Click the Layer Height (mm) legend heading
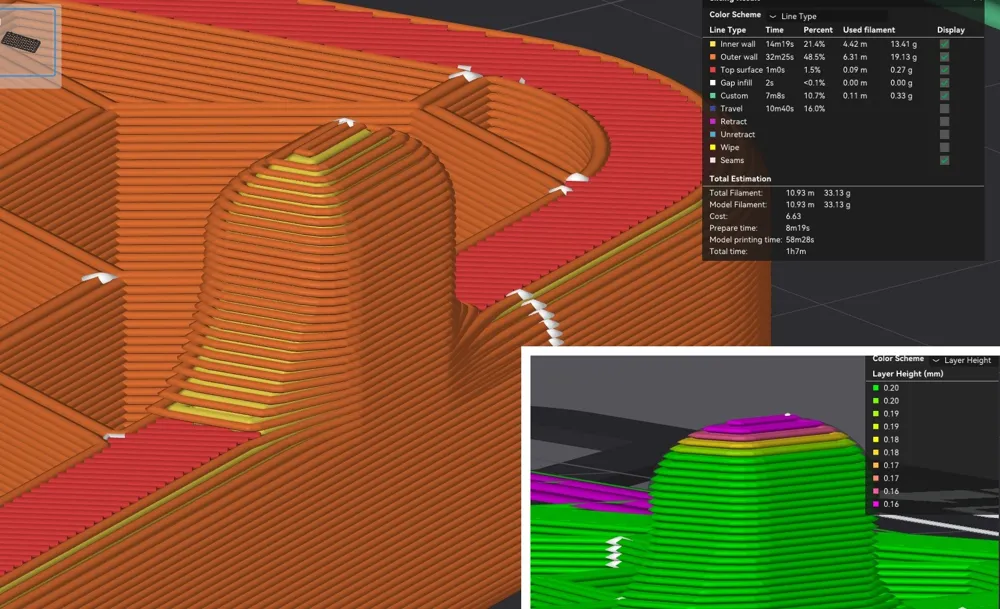Viewport: 1000px width, 609px height. point(908,374)
